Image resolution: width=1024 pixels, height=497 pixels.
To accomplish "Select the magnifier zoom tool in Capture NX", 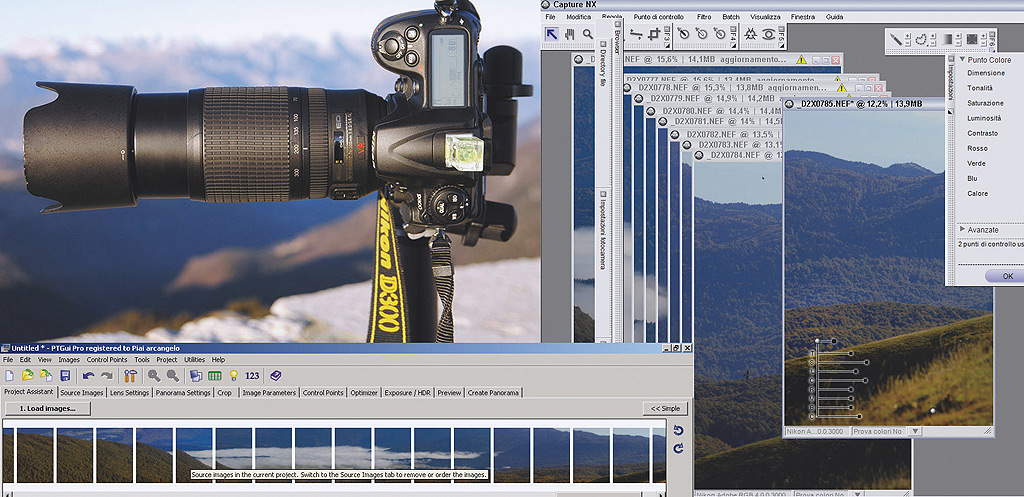I will [588, 34].
